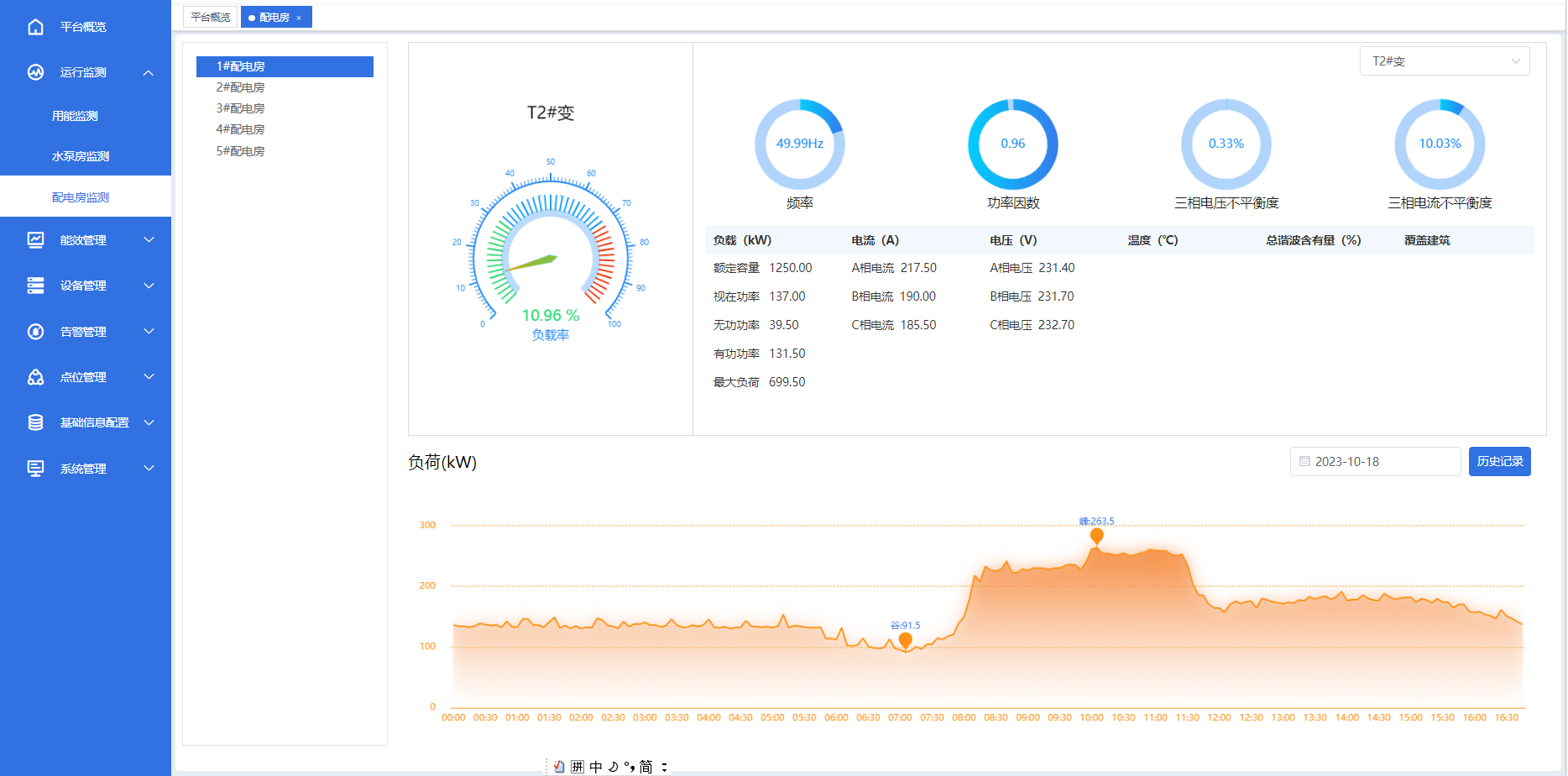Click the 设备管理 server icon

point(35,286)
